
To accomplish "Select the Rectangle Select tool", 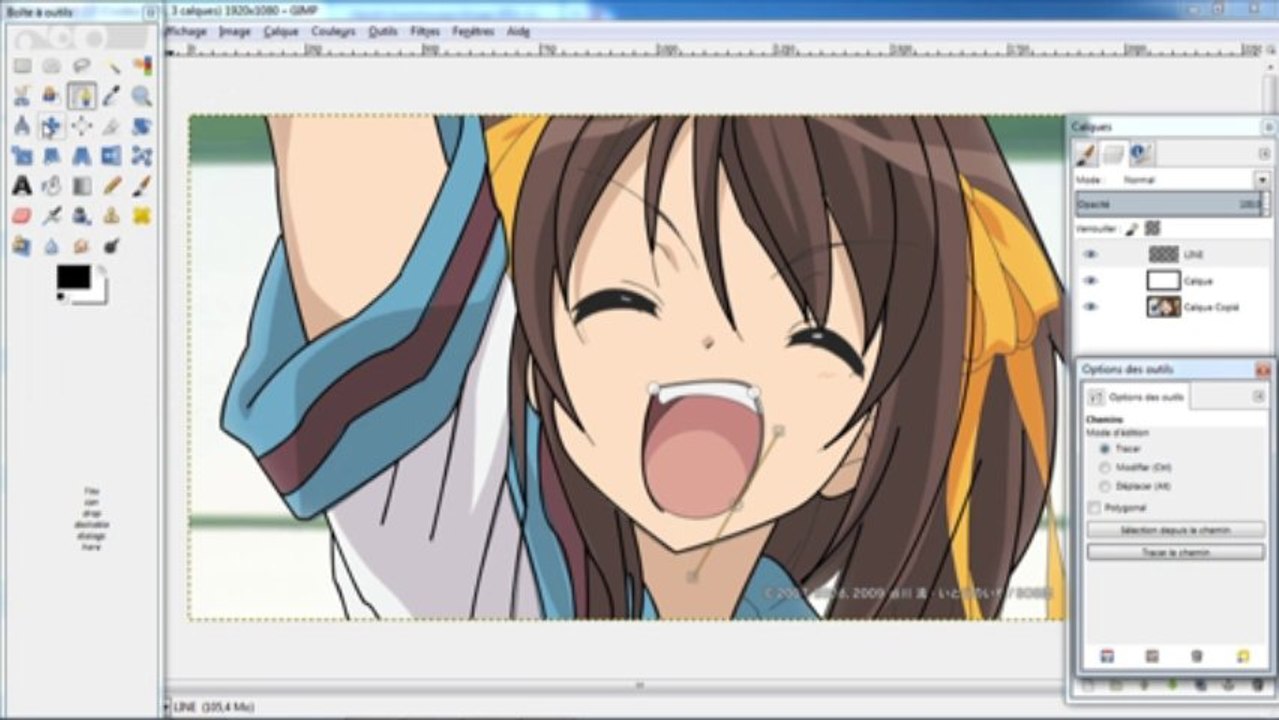I will [x=22, y=66].
